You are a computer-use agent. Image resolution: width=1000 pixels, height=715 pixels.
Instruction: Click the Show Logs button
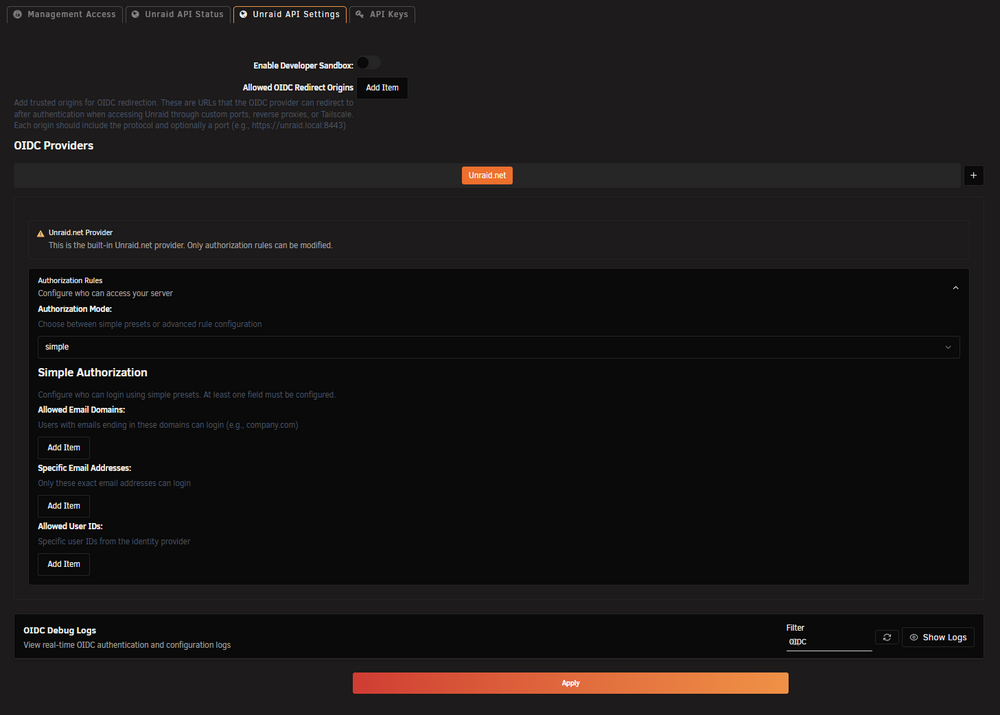[938, 637]
